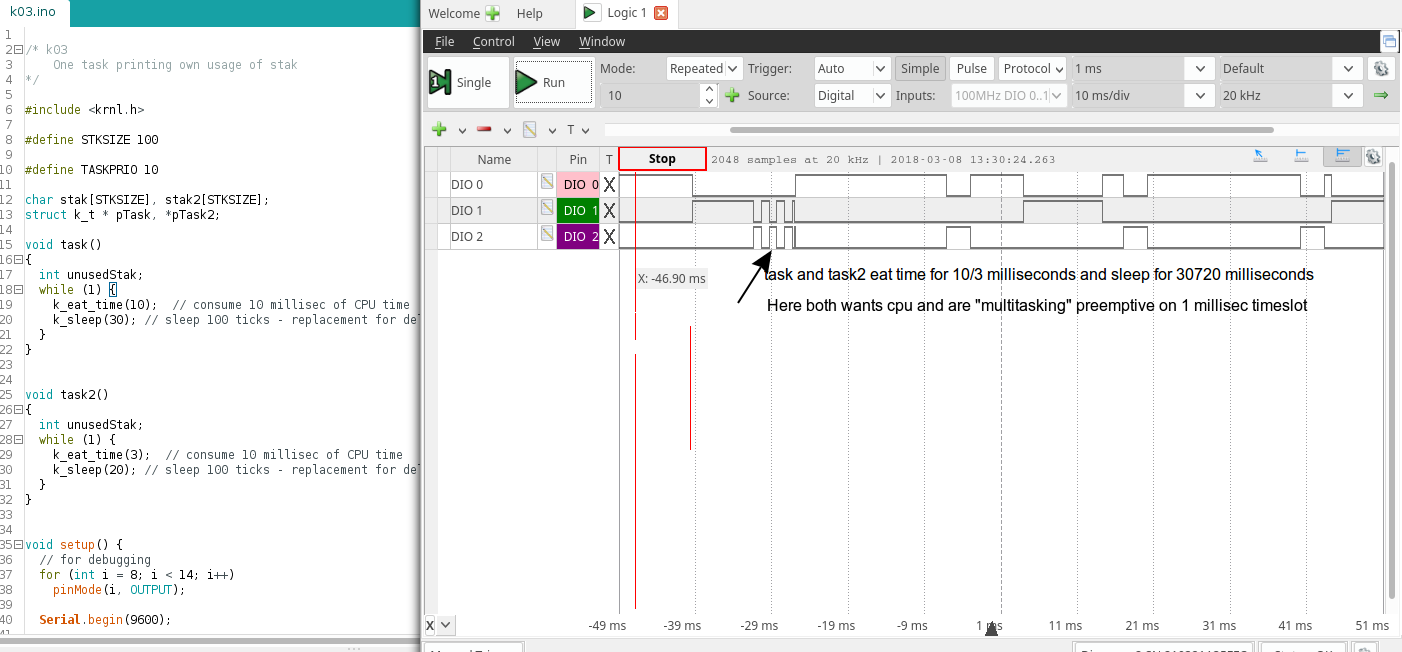Toggle the Pulse trigger mode button
The width and height of the screenshot is (1402, 652).
[x=971, y=69]
